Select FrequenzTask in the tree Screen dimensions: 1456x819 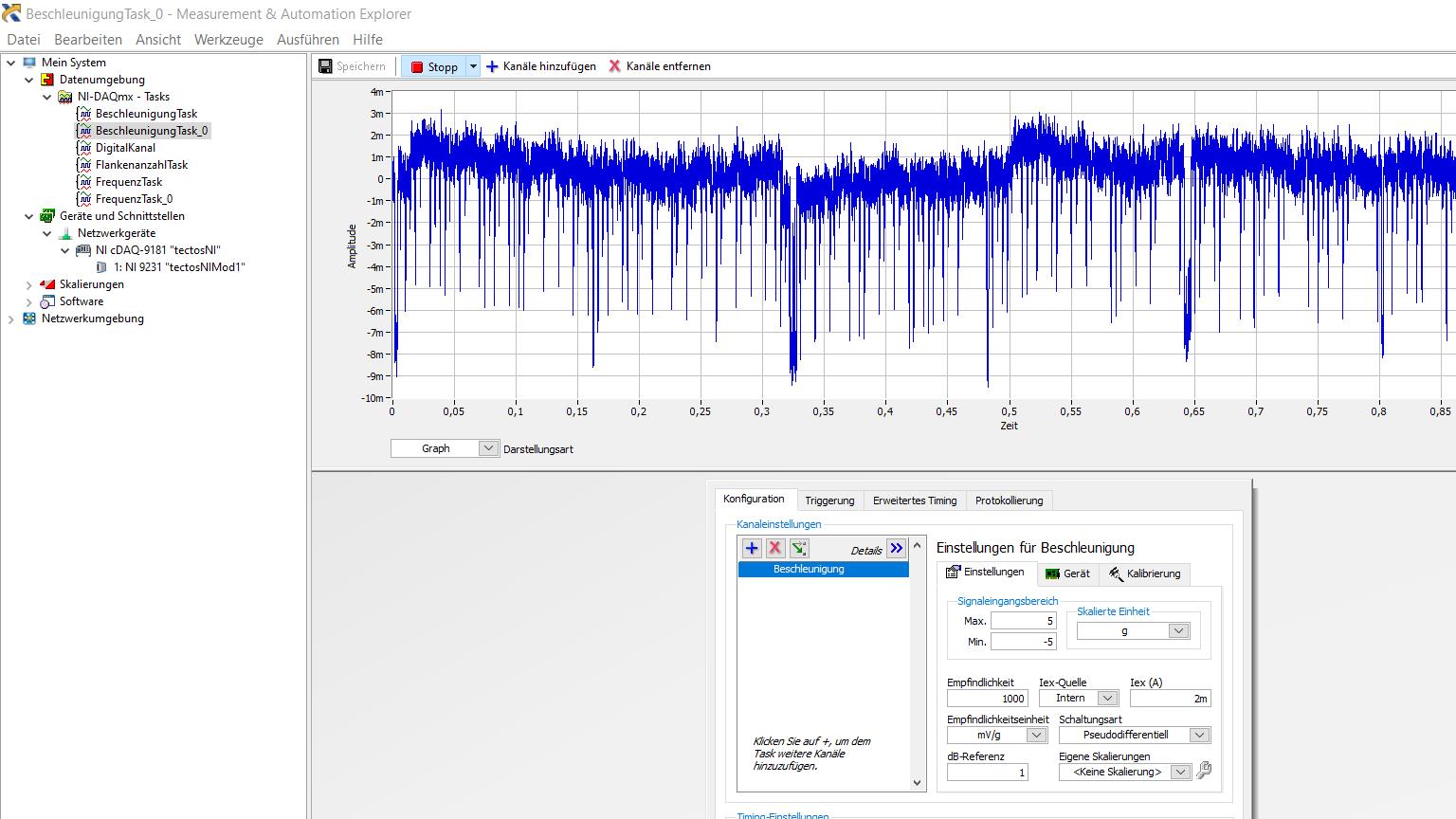click(x=129, y=182)
